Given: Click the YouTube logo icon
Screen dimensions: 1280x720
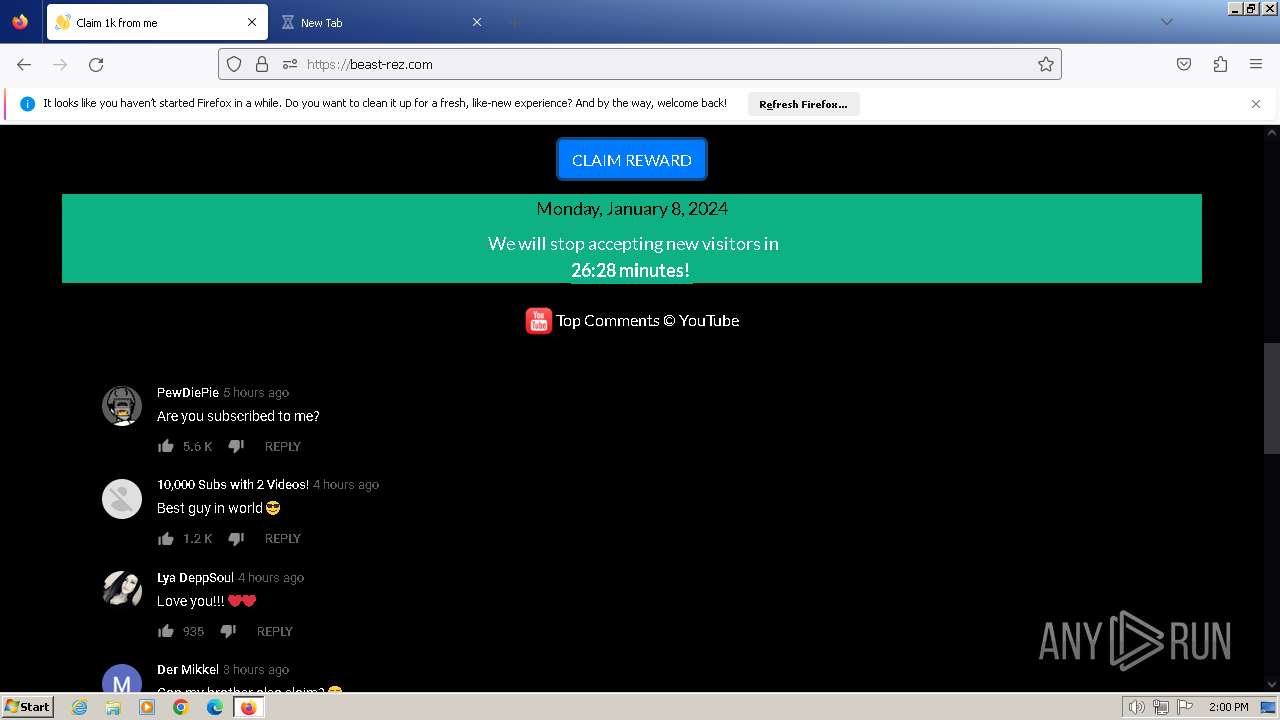Looking at the screenshot, I should click(x=539, y=321).
